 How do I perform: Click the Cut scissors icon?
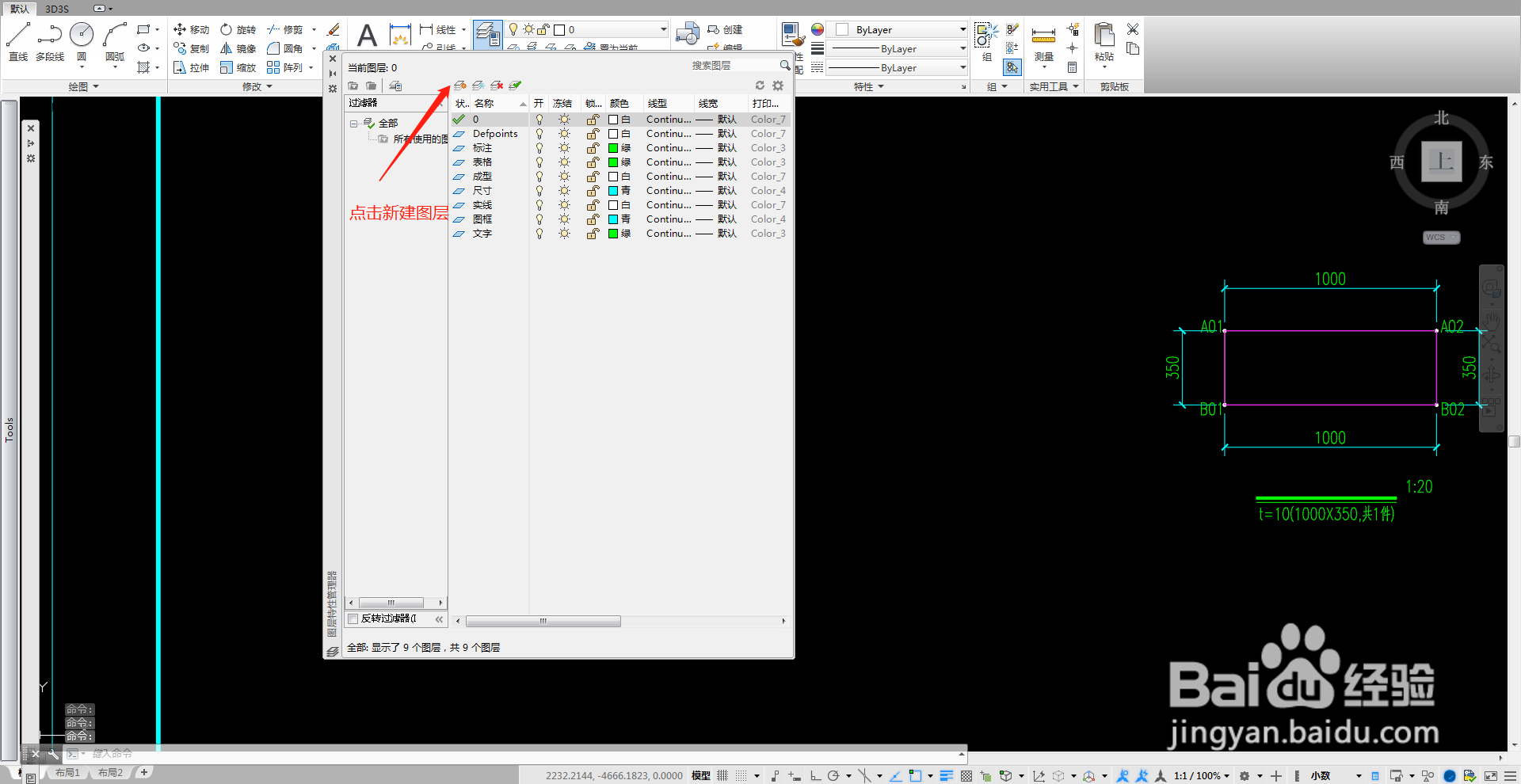(1133, 29)
